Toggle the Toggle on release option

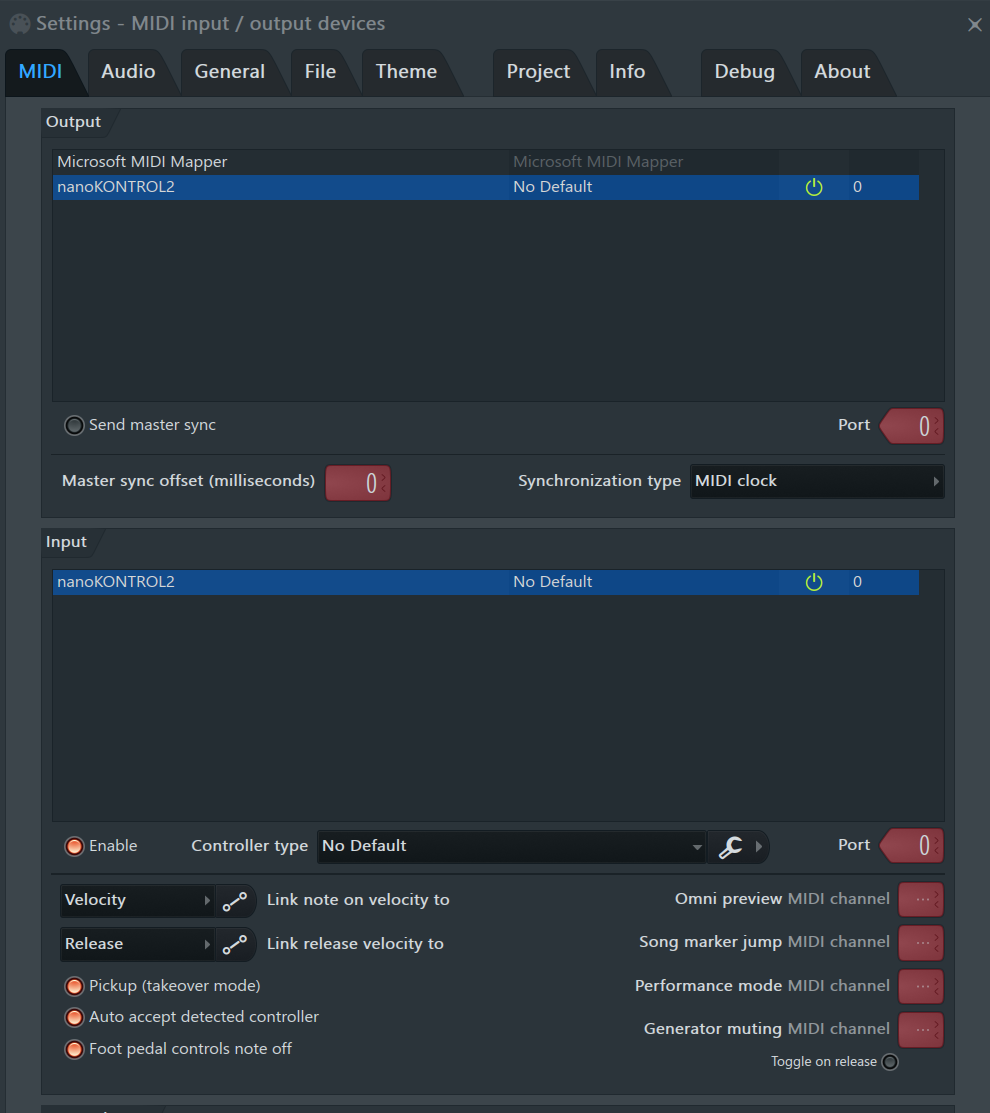tap(889, 1062)
